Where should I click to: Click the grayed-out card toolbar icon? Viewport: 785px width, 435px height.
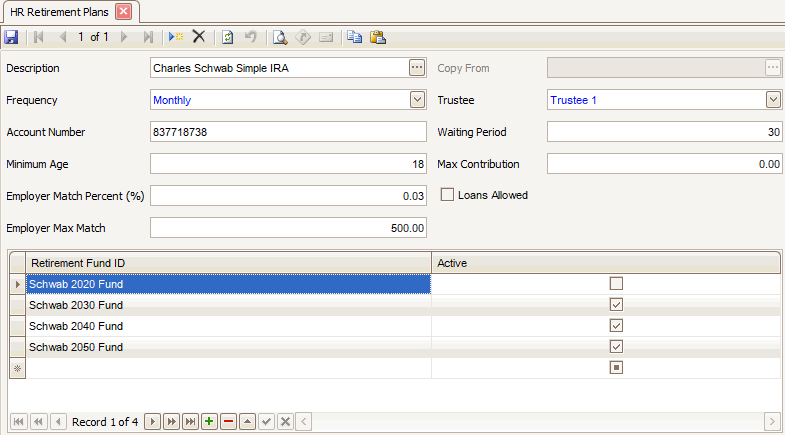[x=326, y=37]
